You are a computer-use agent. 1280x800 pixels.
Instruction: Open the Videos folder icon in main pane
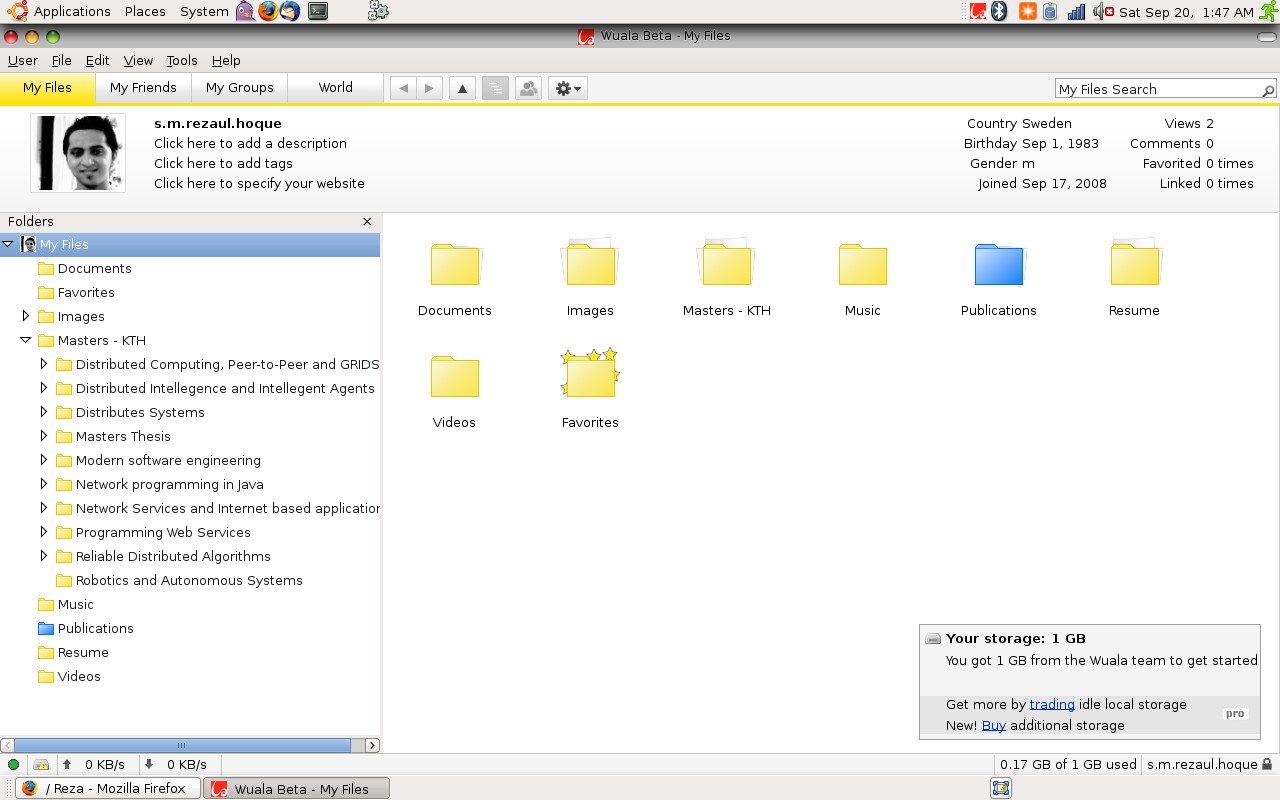pyautogui.click(x=455, y=376)
